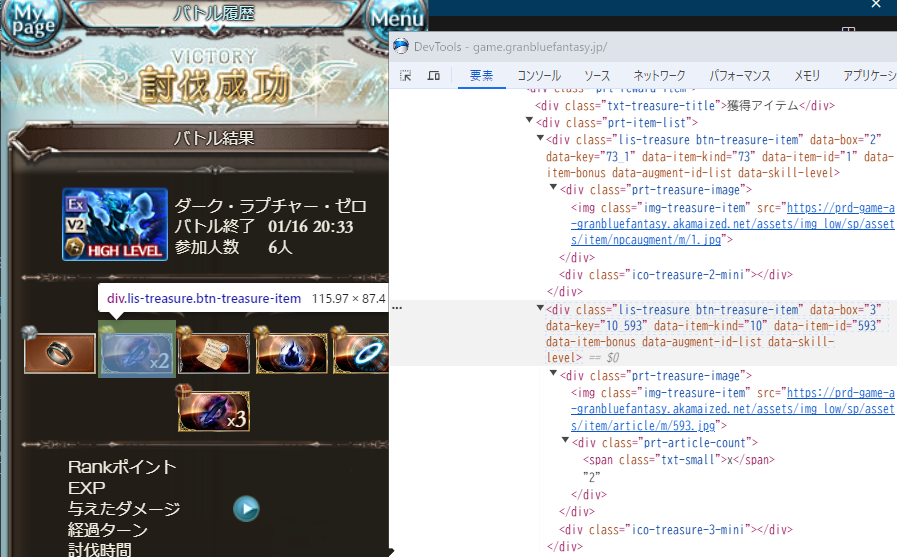Image resolution: width=897 pixels, height=557 pixels.
Task: Click the Rankポイント label
Action: click(122, 467)
